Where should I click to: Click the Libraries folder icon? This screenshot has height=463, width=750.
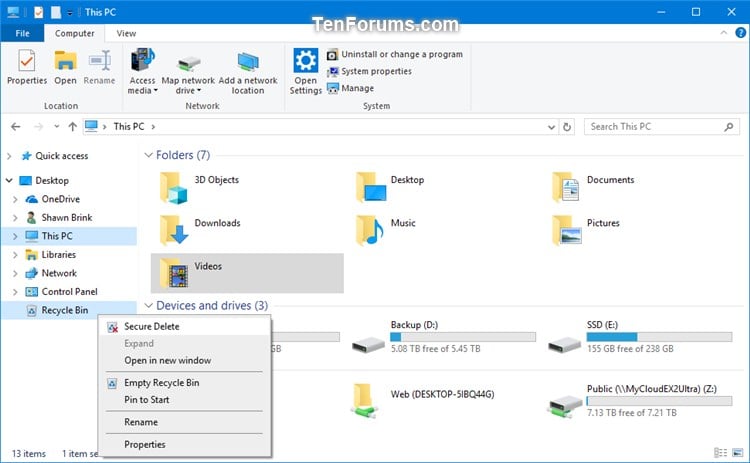coord(32,254)
